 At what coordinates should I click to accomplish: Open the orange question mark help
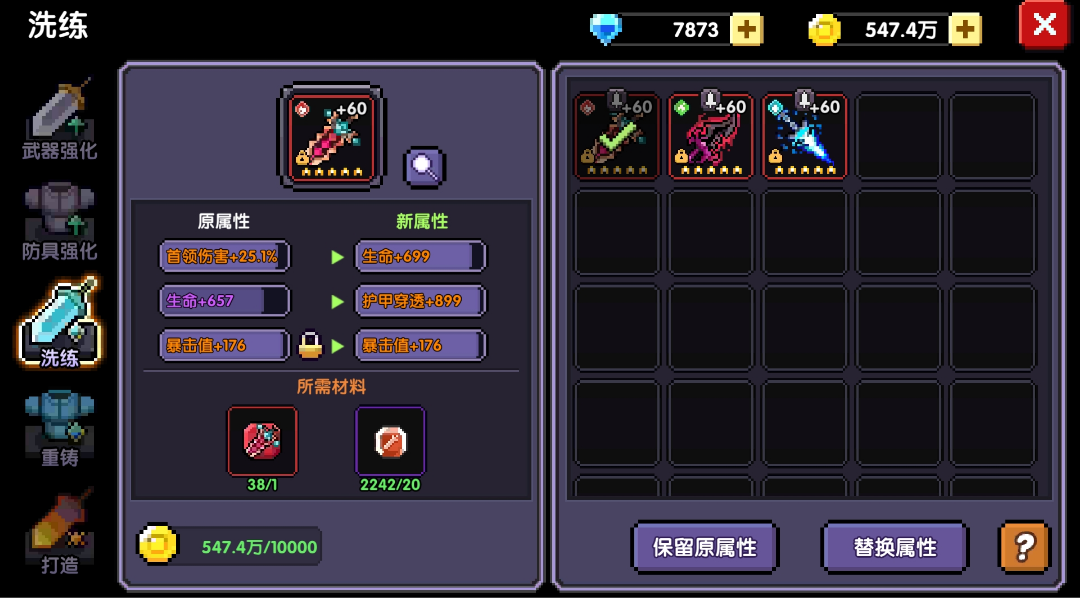coord(1024,547)
